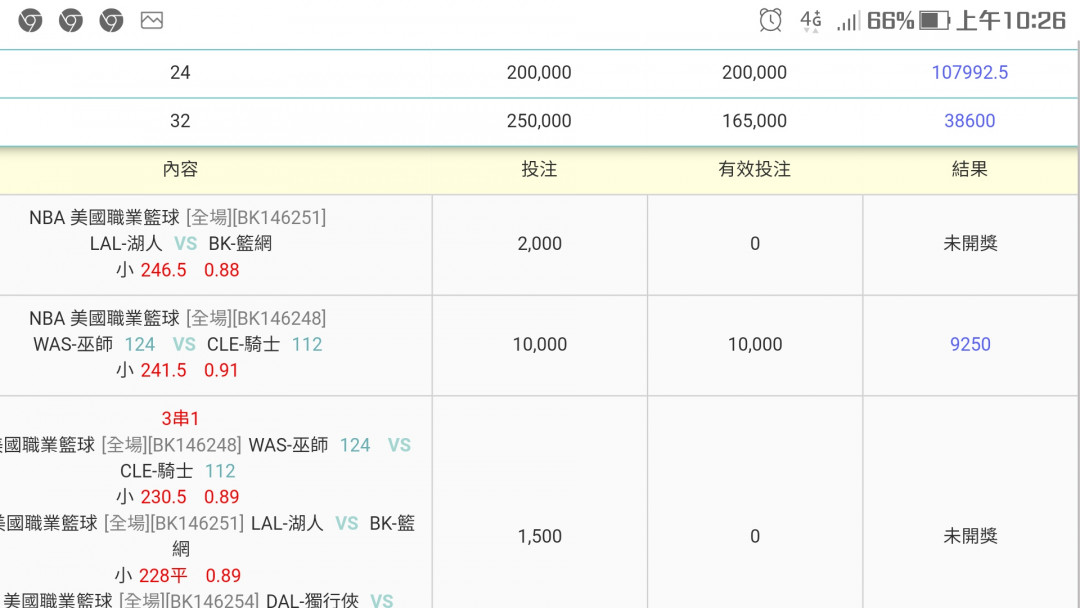The height and width of the screenshot is (608, 1080).
Task: Select the valid bet 0 in the 2,000 row
Action: point(755,244)
